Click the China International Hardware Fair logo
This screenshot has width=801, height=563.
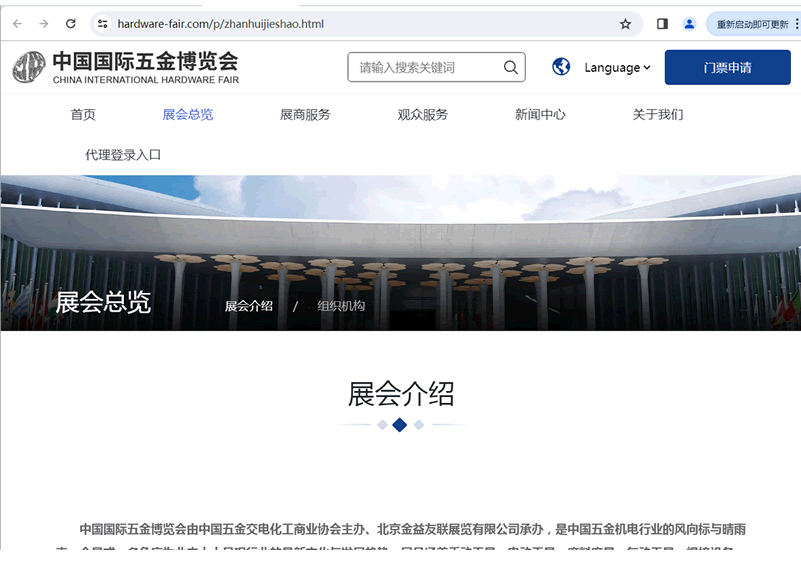[x=126, y=67]
